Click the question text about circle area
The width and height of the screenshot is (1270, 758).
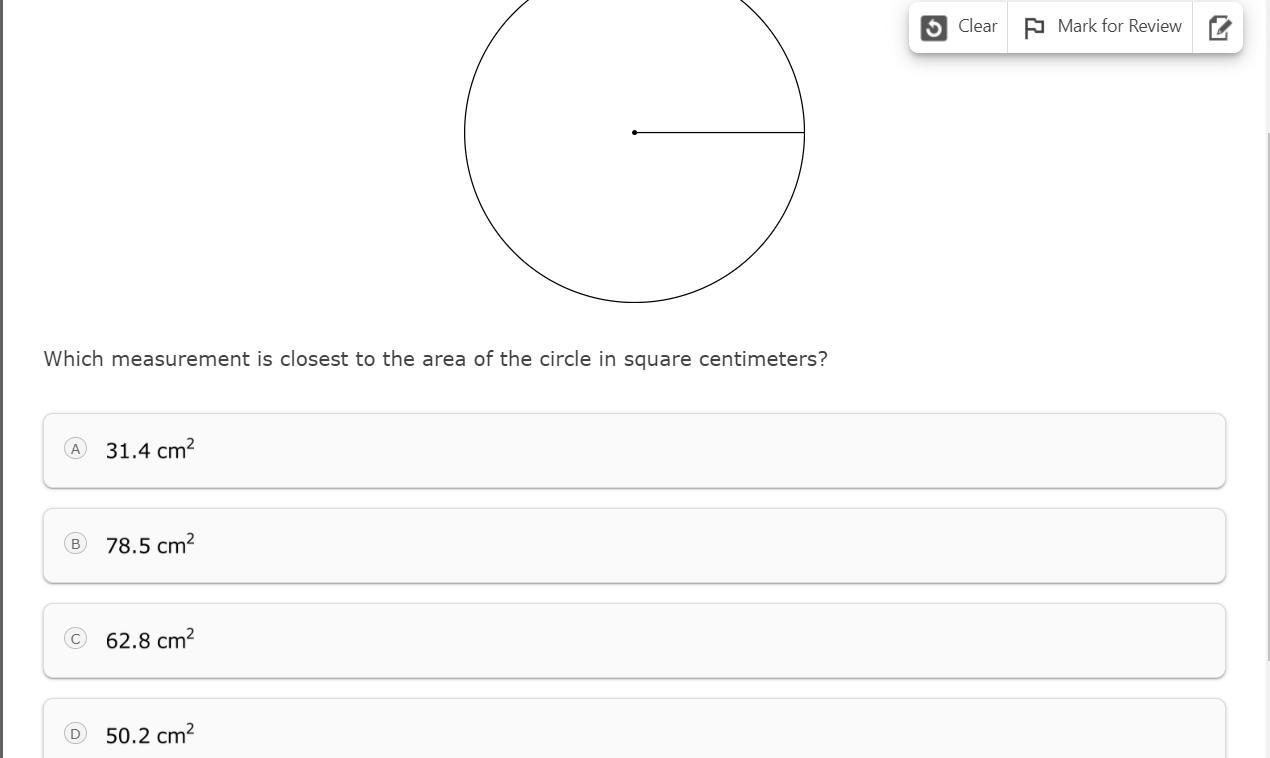435,359
